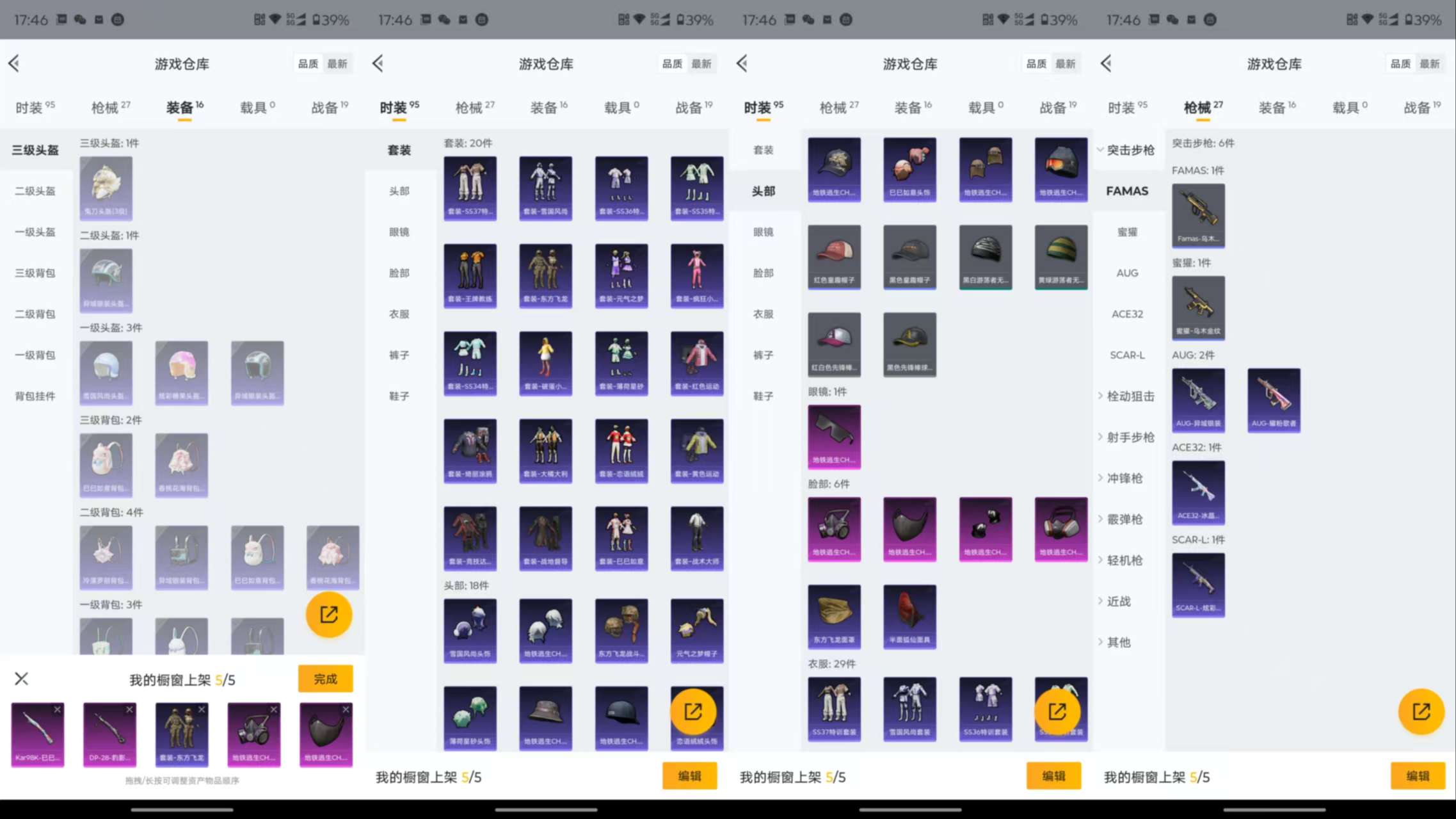1456x819 pixels.
Task: Collapse the 突击步枪 category
Action: pyautogui.click(x=1130, y=150)
